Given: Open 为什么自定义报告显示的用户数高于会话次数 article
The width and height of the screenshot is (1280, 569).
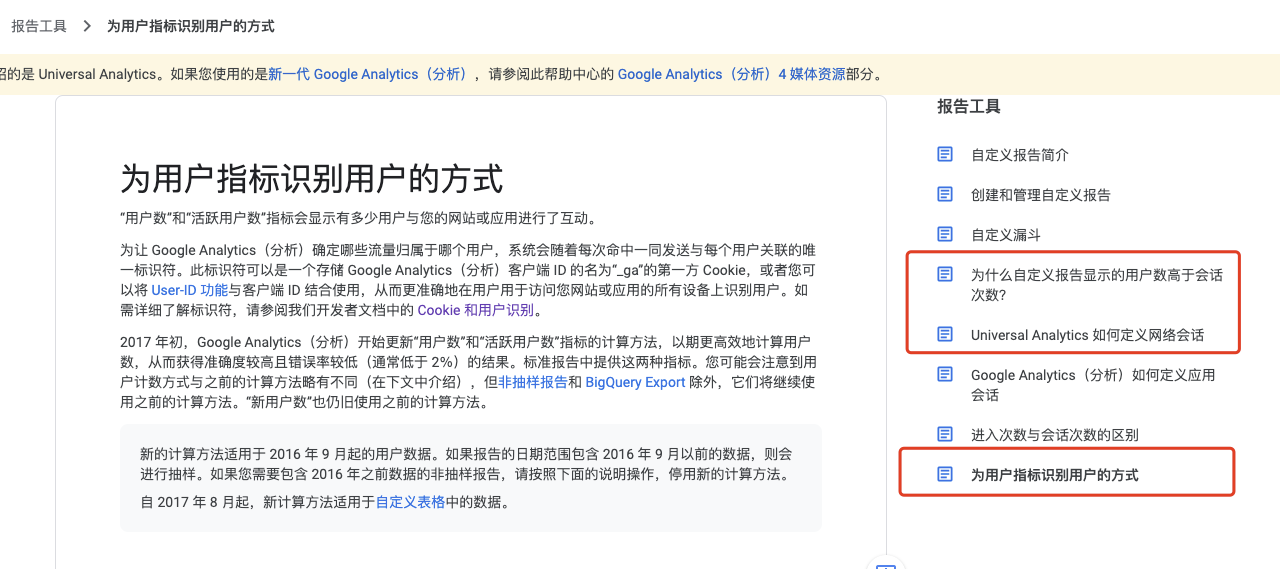Looking at the screenshot, I should (x=1097, y=285).
